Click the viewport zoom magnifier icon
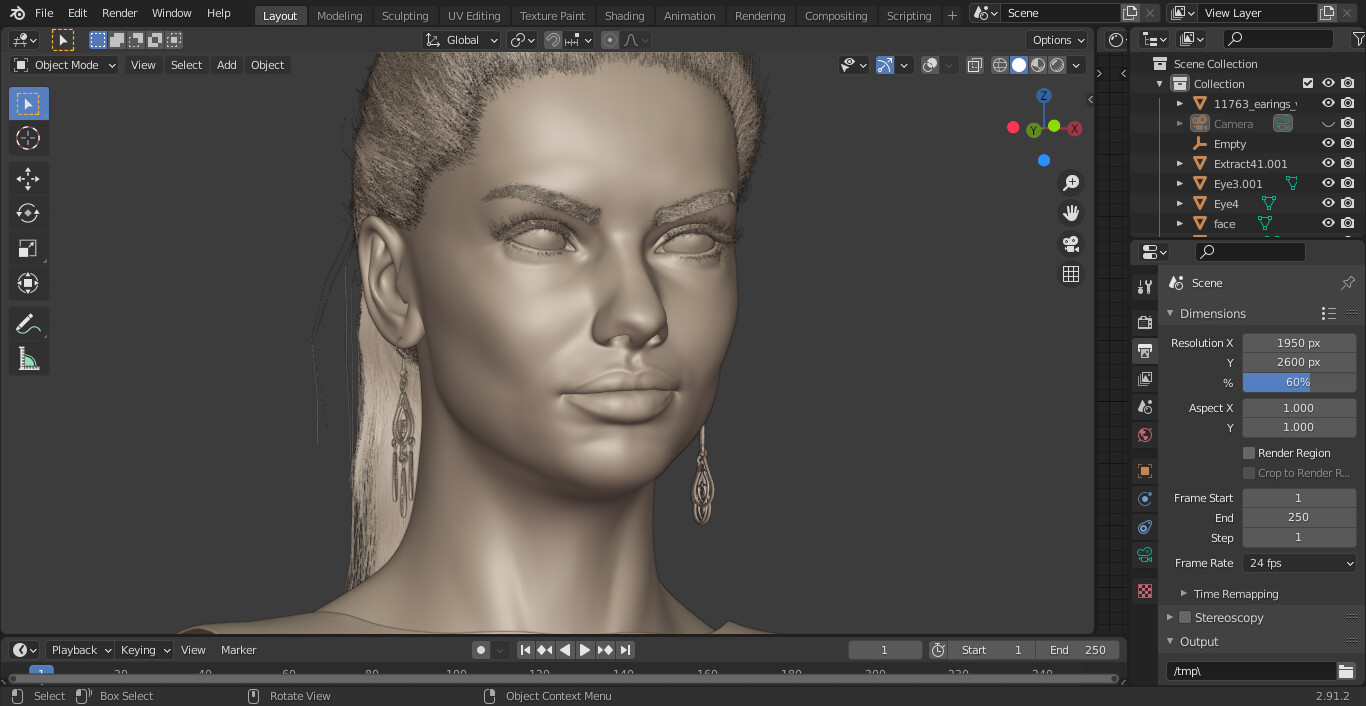This screenshot has height=706, width=1366. [x=1071, y=183]
